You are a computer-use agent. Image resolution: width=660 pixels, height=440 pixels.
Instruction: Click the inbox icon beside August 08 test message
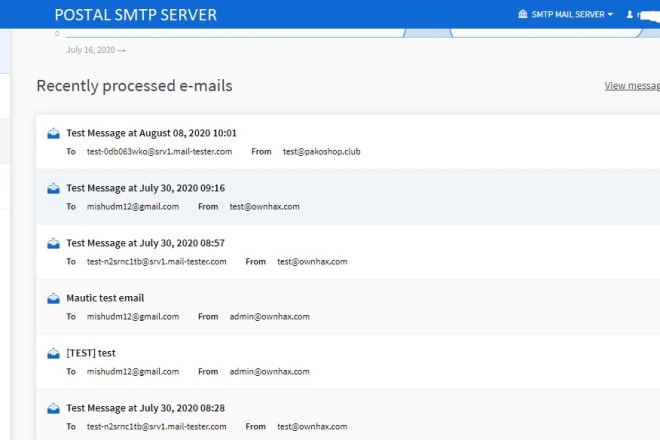53,134
